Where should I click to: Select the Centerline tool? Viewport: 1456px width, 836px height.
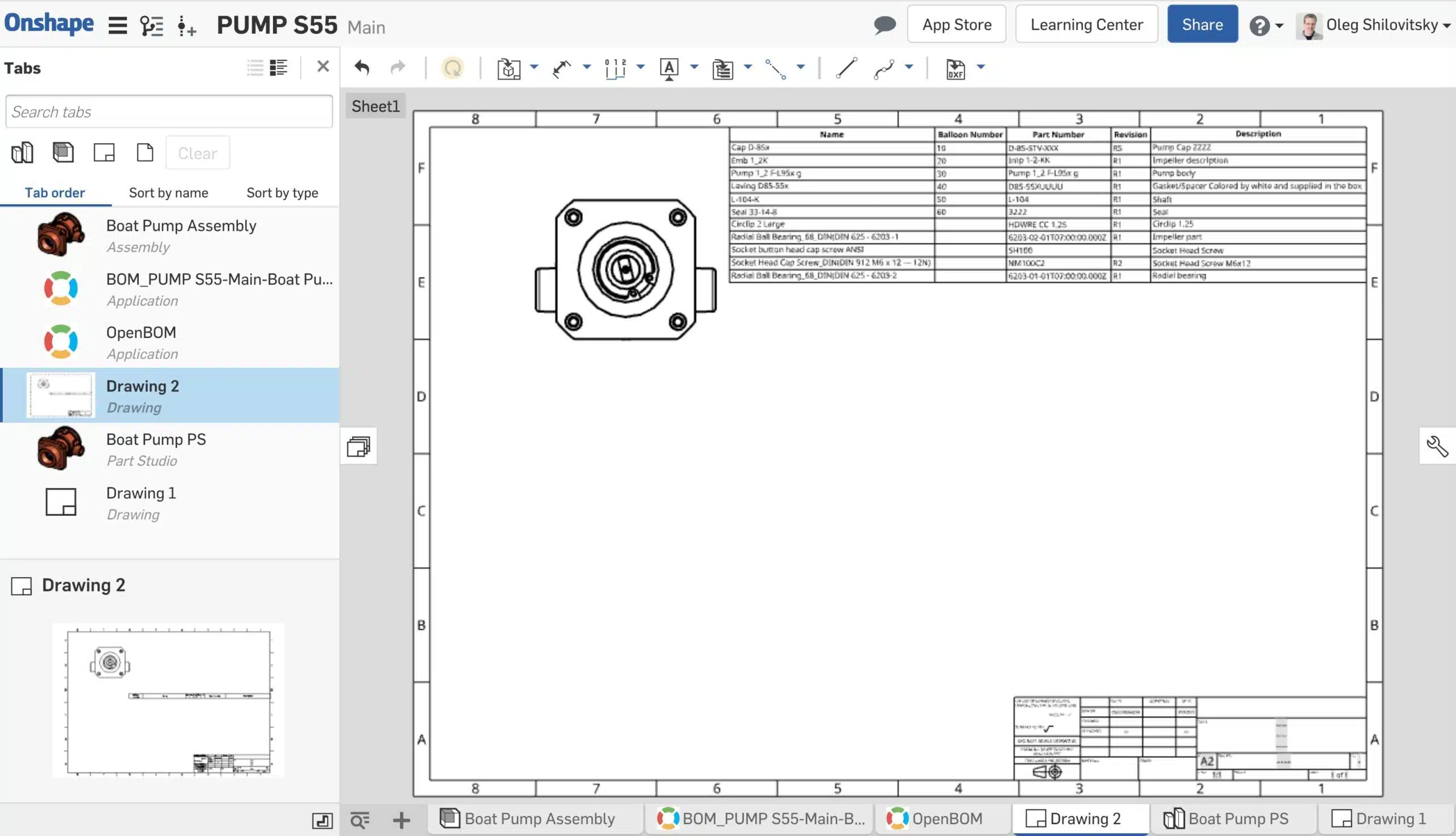click(x=775, y=68)
